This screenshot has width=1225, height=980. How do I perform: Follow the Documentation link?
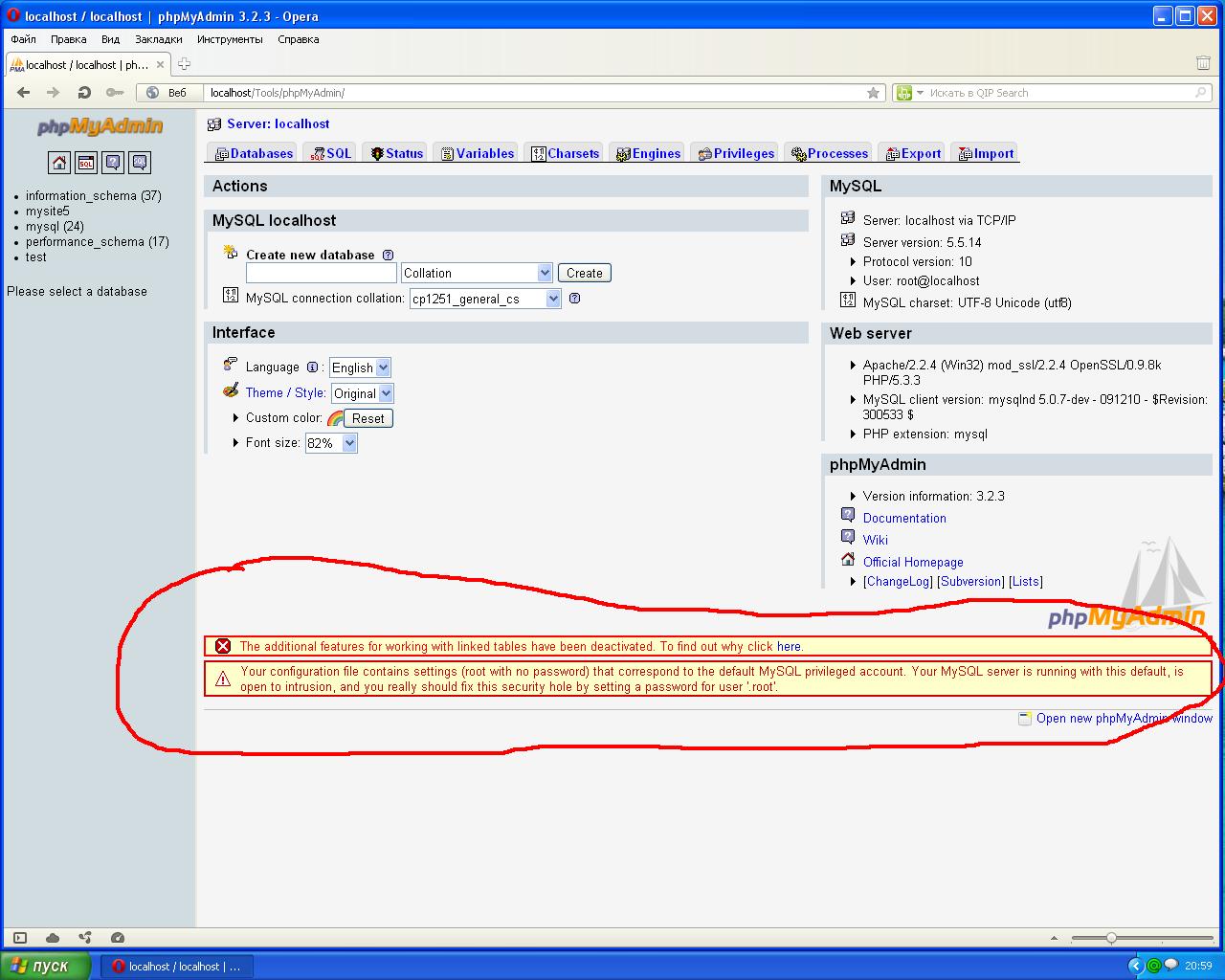click(x=904, y=518)
